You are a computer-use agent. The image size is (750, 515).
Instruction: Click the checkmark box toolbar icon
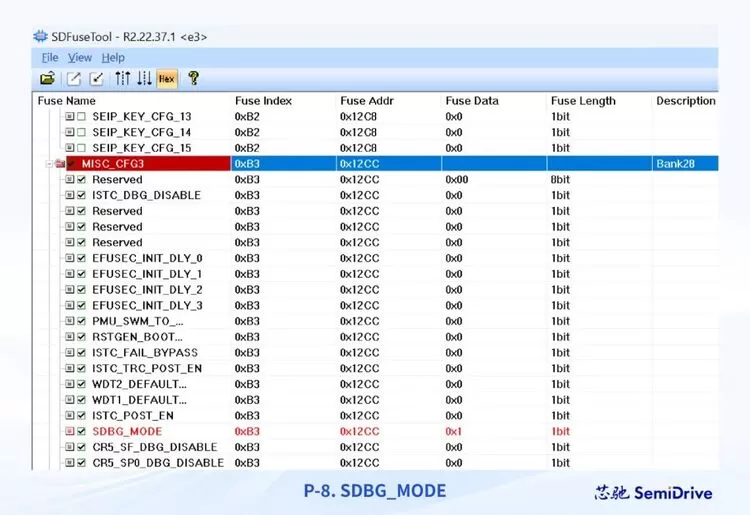[x=97, y=78]
